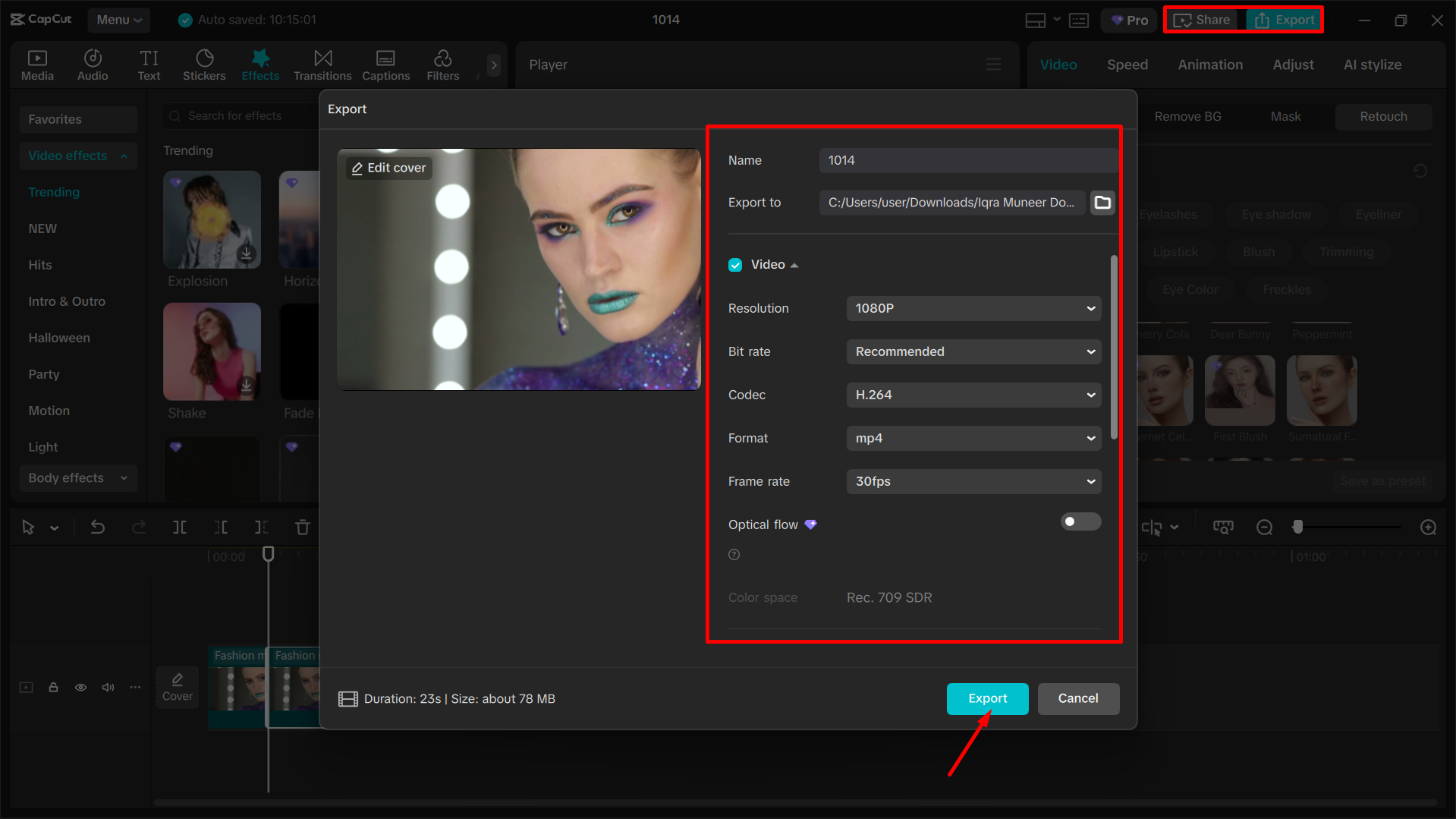Image resolution: width=1456 pixels, height=819 pixels.
Task: Open the Transitions panel
Action: pos(322,65)
